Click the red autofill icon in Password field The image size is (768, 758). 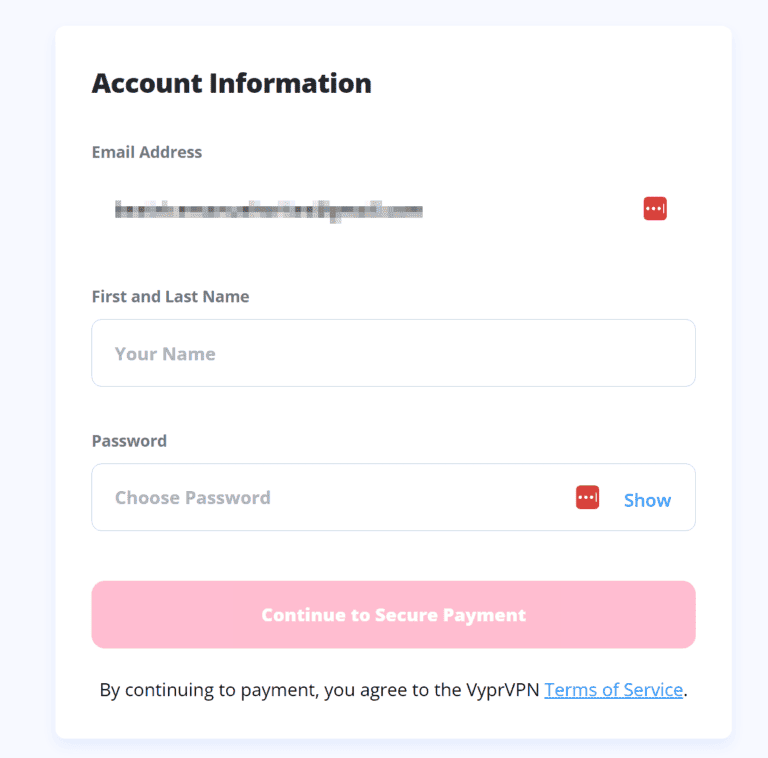[x=587, y=497]
